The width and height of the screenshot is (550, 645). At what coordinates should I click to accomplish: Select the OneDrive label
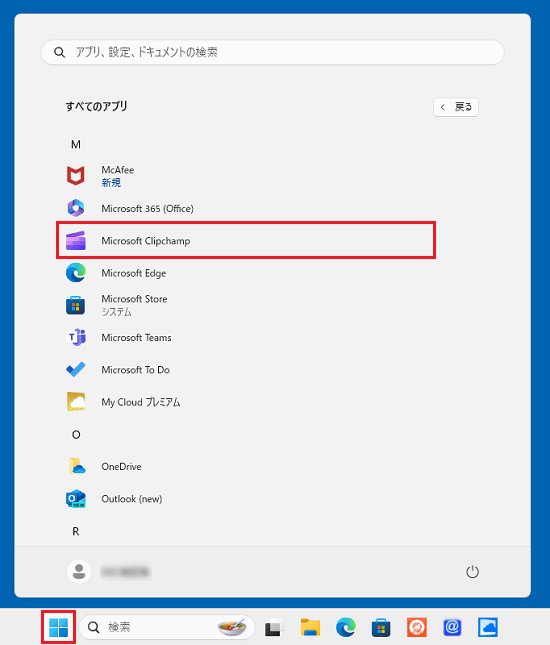click(121, 466)
